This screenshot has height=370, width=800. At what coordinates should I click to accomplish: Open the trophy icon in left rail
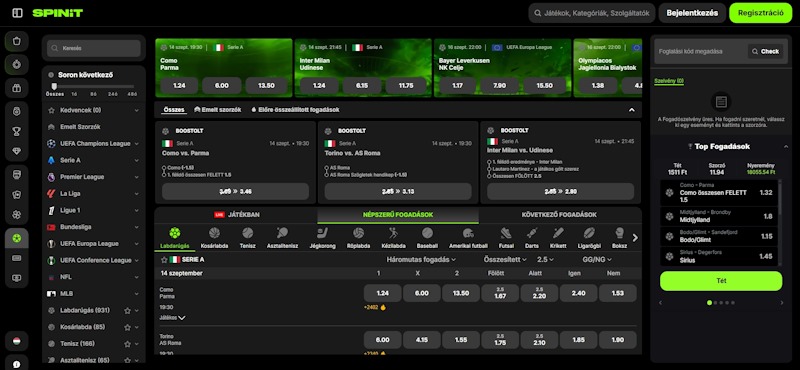point(17,131)
